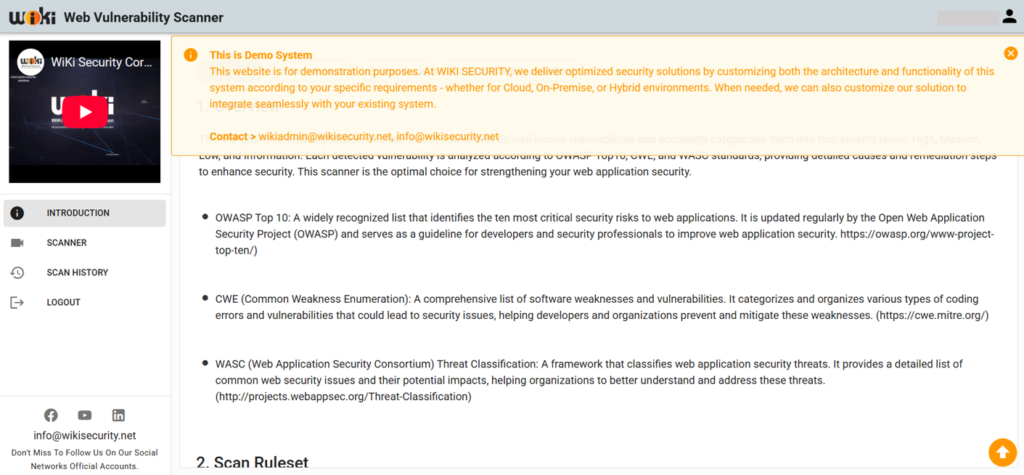This screenshot has height=475, width=1024.
Task: Click the orange info icon in banner
Action: click(x=191, y=55)
